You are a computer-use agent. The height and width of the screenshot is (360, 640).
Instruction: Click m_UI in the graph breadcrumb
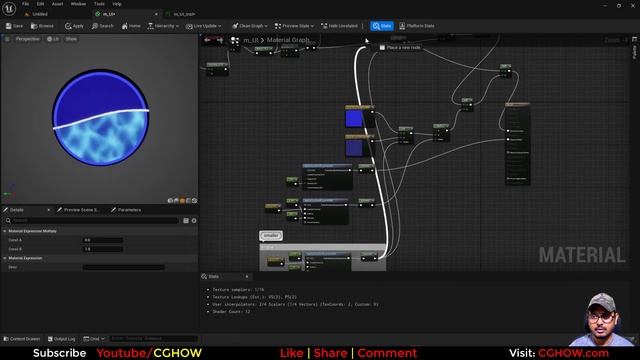[251, 40]
